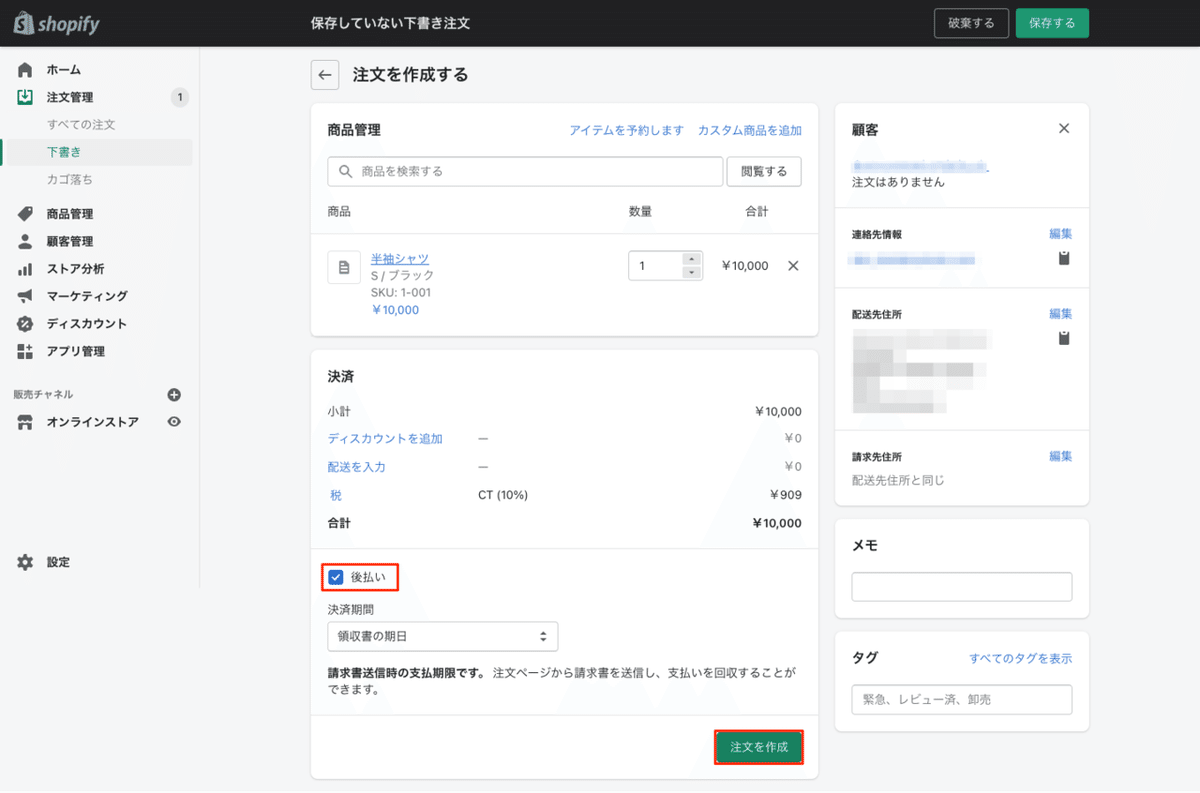Click the 注文を作成 button
The image size is (1200, 793).
[759, 747]
